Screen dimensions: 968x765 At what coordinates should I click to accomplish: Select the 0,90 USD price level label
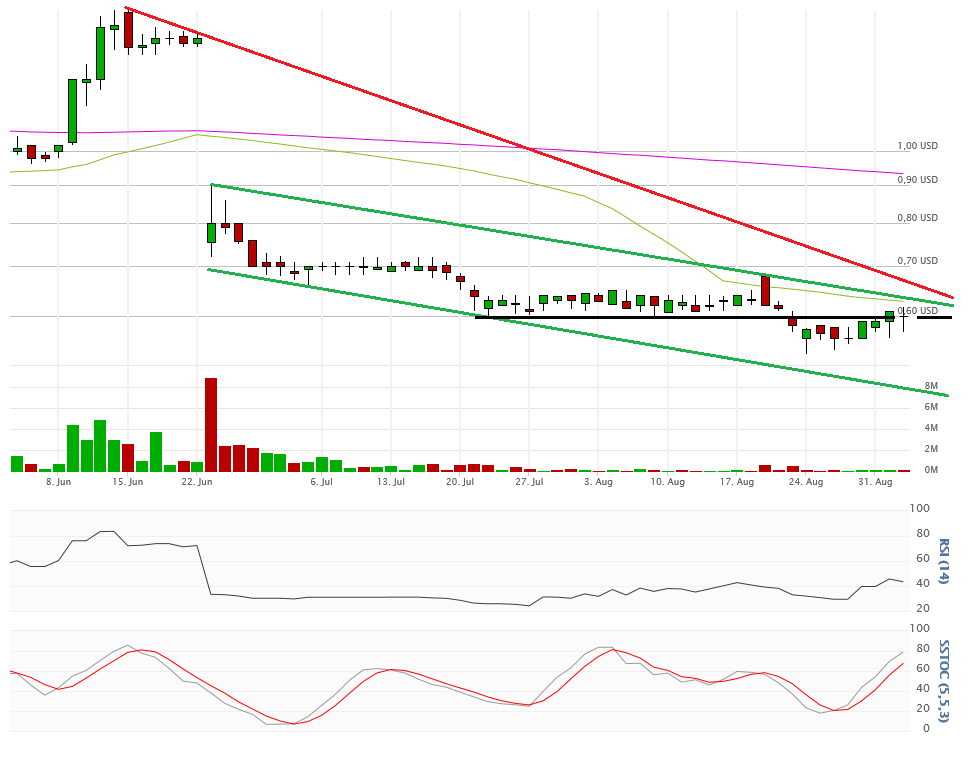click(916, 180)
